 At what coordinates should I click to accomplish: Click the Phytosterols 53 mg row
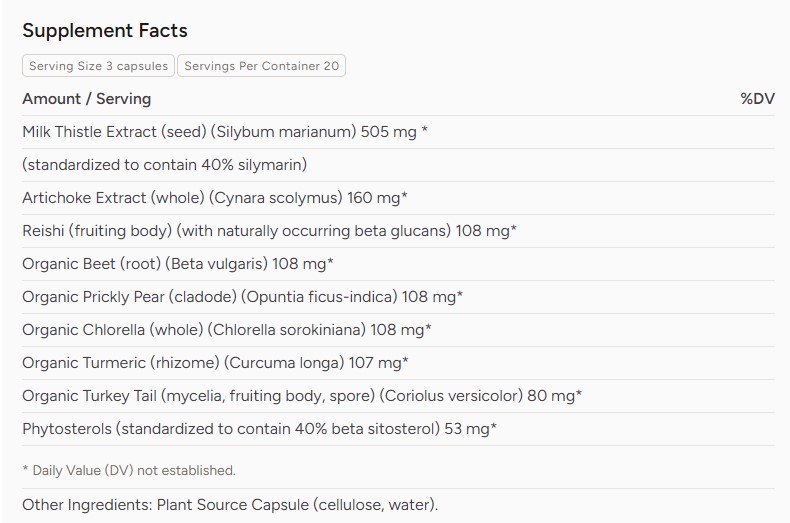click(398, 429)
